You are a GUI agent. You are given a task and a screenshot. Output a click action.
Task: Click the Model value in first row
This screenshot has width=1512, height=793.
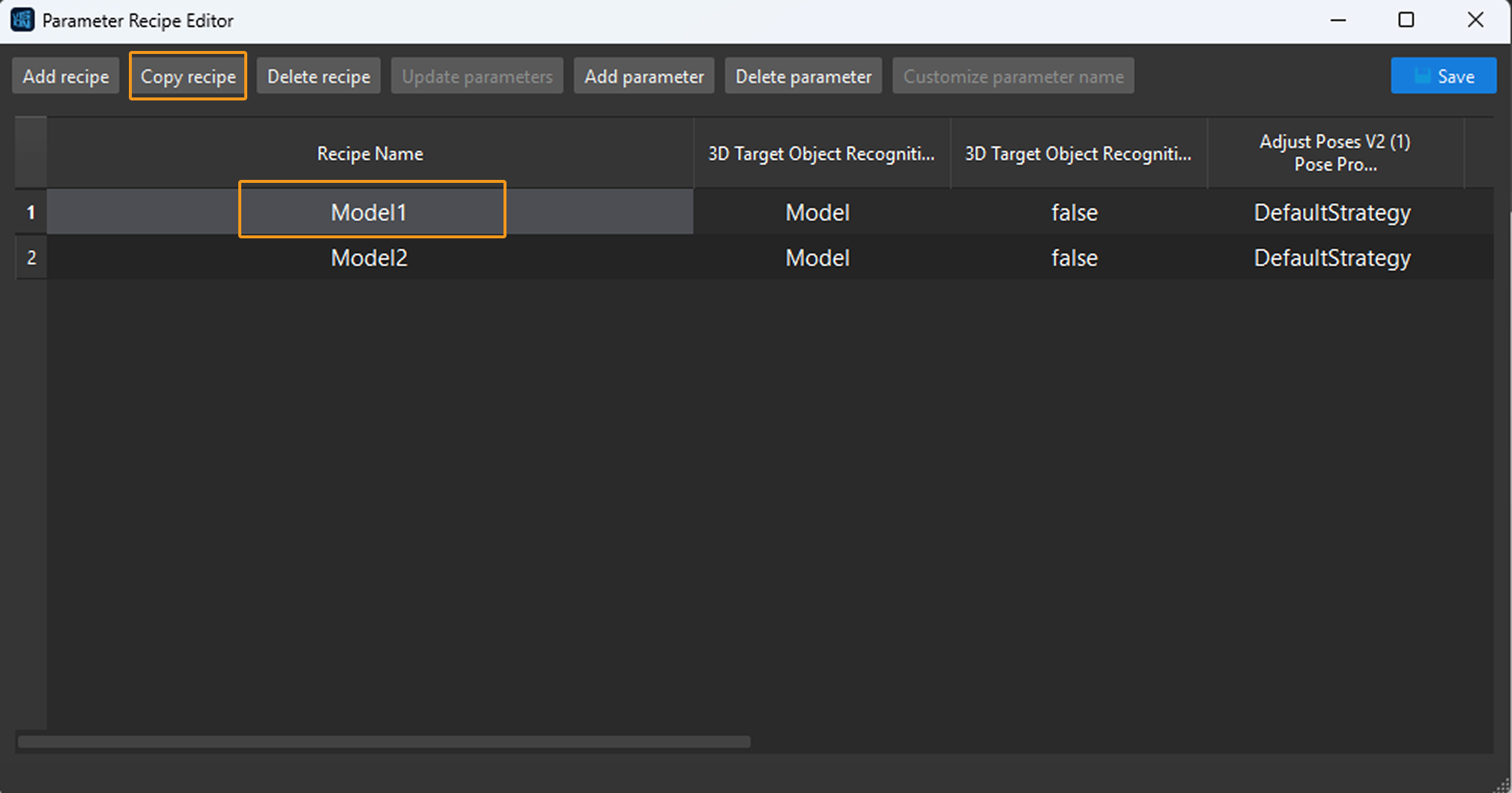tap(817, 212)
